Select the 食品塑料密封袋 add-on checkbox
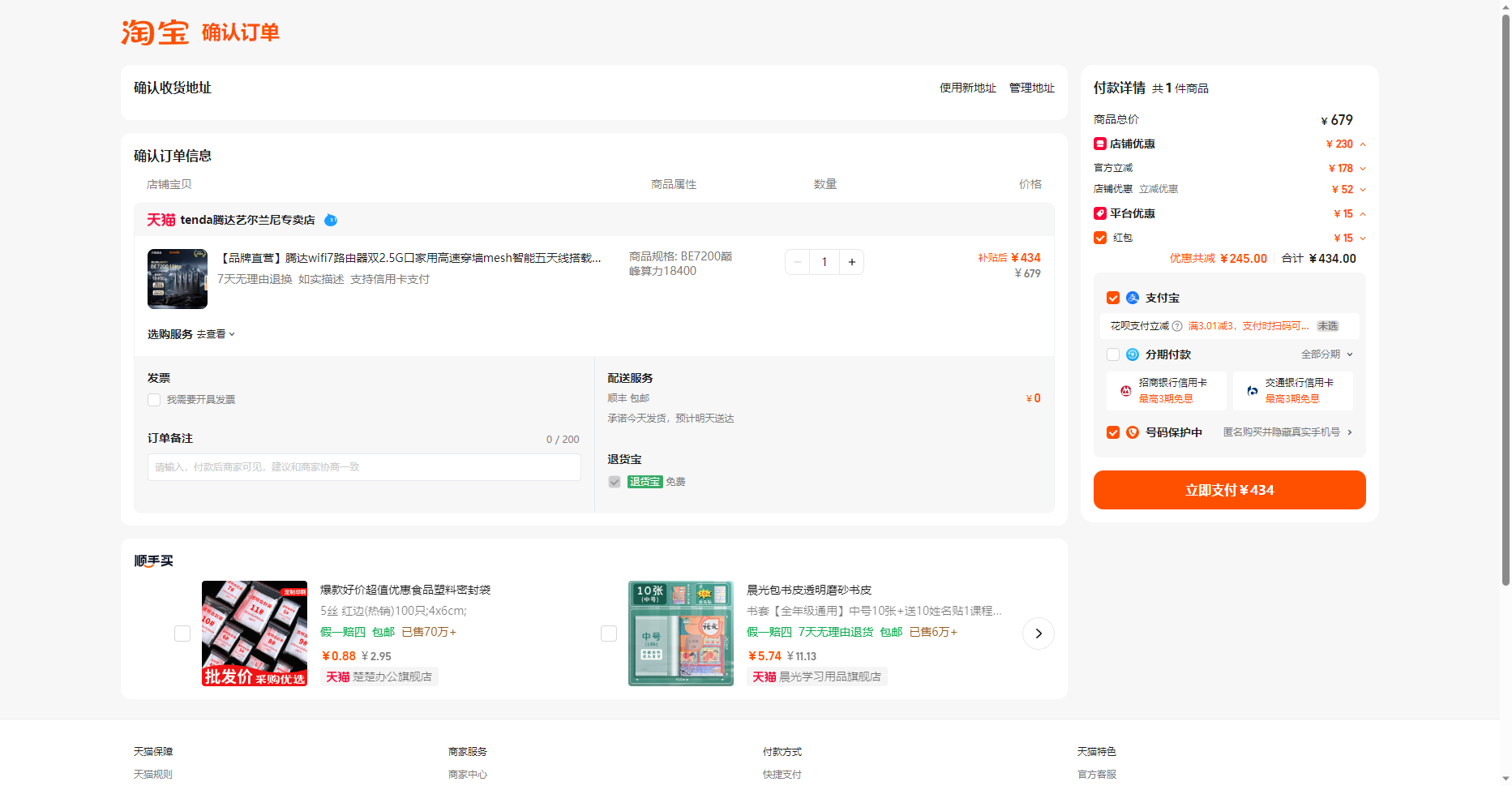The image size is (1512, 786). pyautogui.click(x=182, y=634)
